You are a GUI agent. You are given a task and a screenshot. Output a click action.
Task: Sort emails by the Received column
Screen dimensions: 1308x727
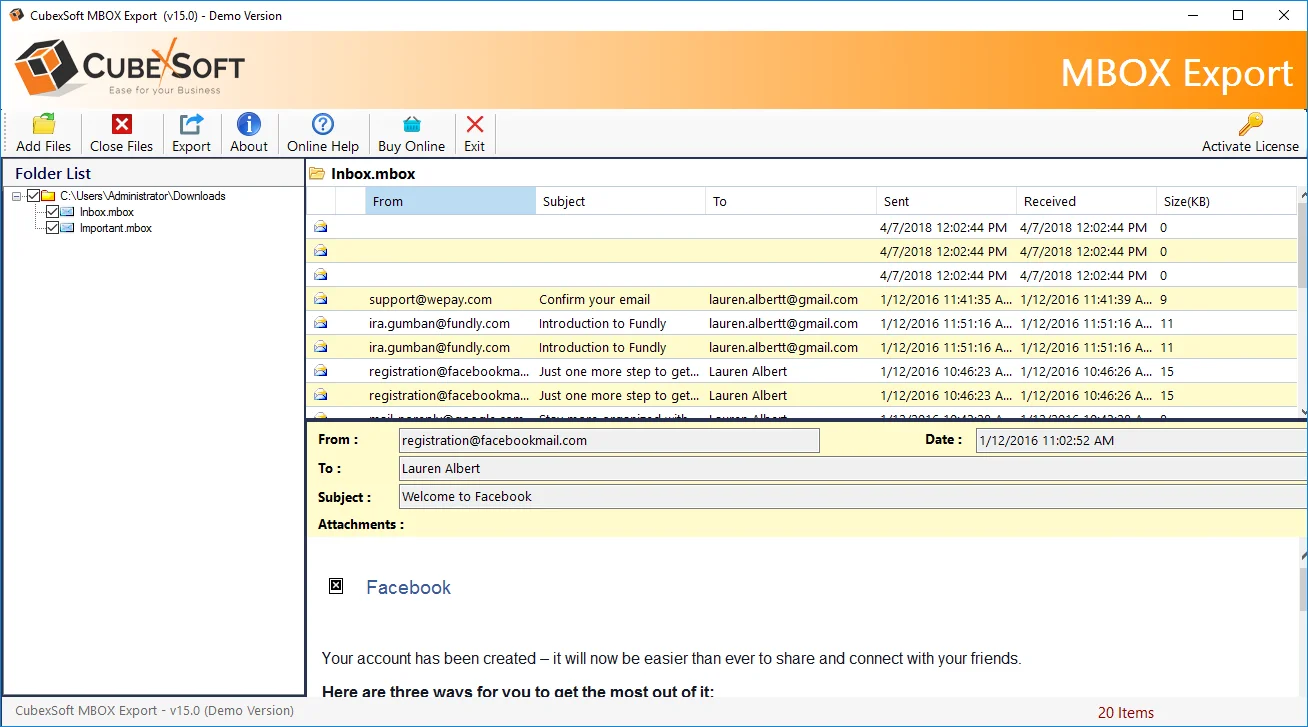point(1086,201)
